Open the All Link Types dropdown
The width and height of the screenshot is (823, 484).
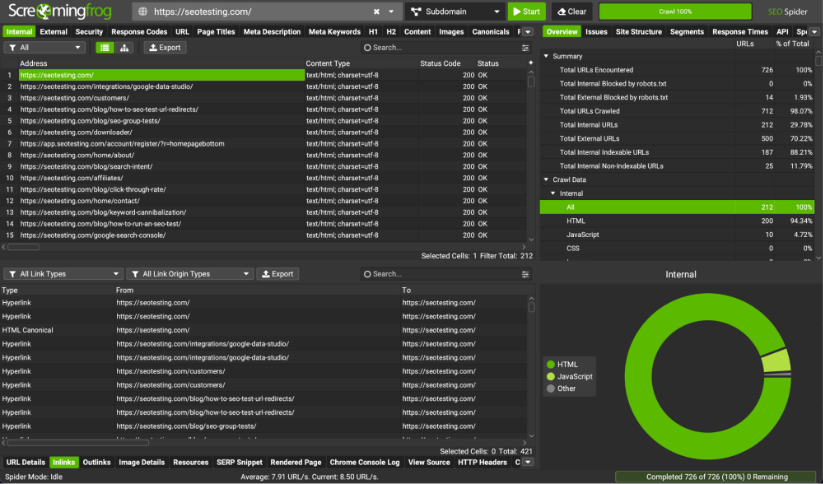[x=62, y=274]
